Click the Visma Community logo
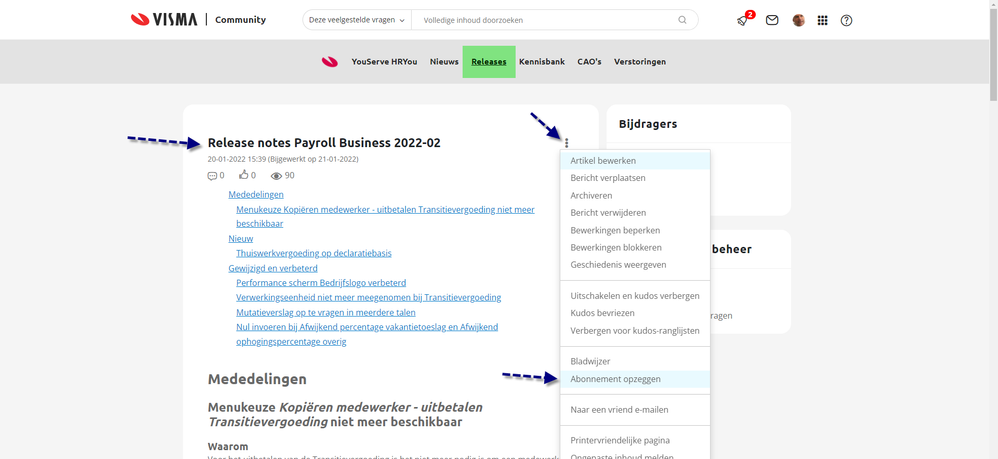The height and width of the screenshot is (459, 998). [x=198, y=20]
